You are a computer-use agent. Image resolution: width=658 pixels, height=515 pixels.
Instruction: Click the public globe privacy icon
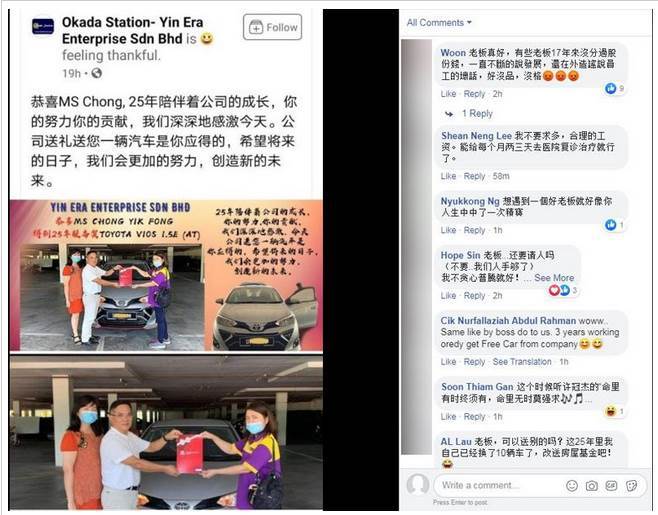click(x=97, y=73)
